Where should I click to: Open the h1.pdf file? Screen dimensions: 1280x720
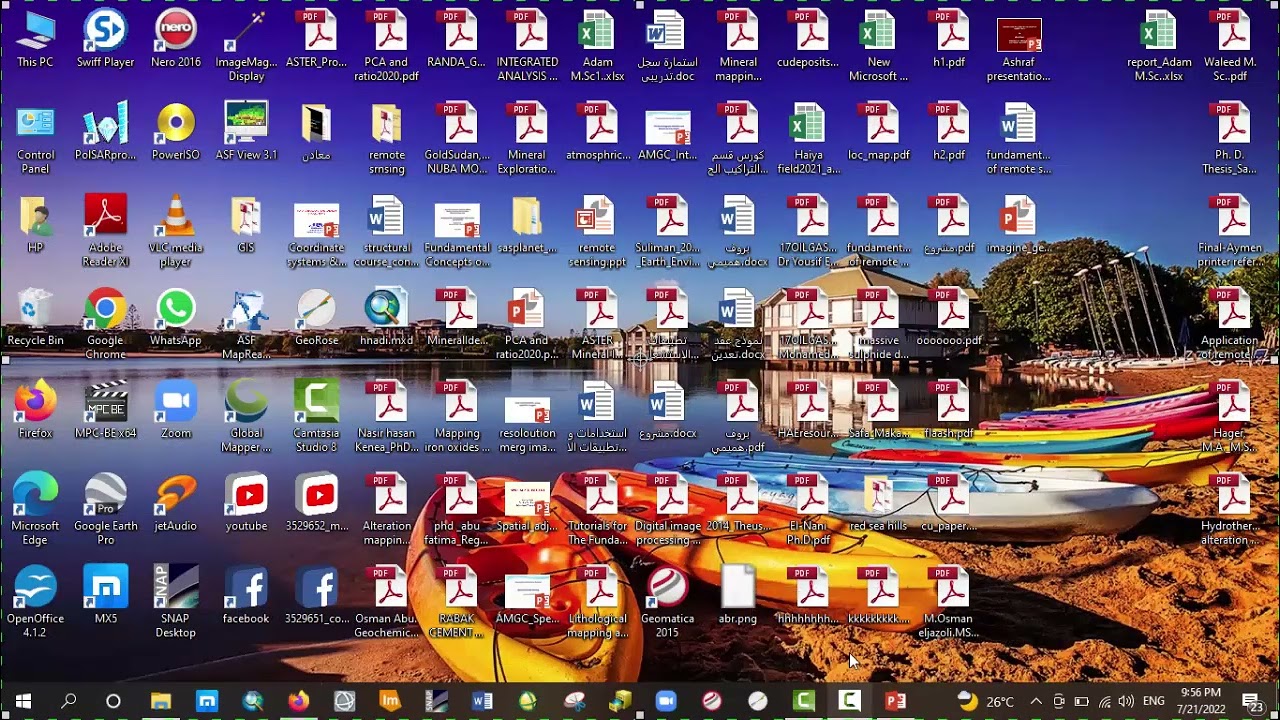(x=949, y=40)
